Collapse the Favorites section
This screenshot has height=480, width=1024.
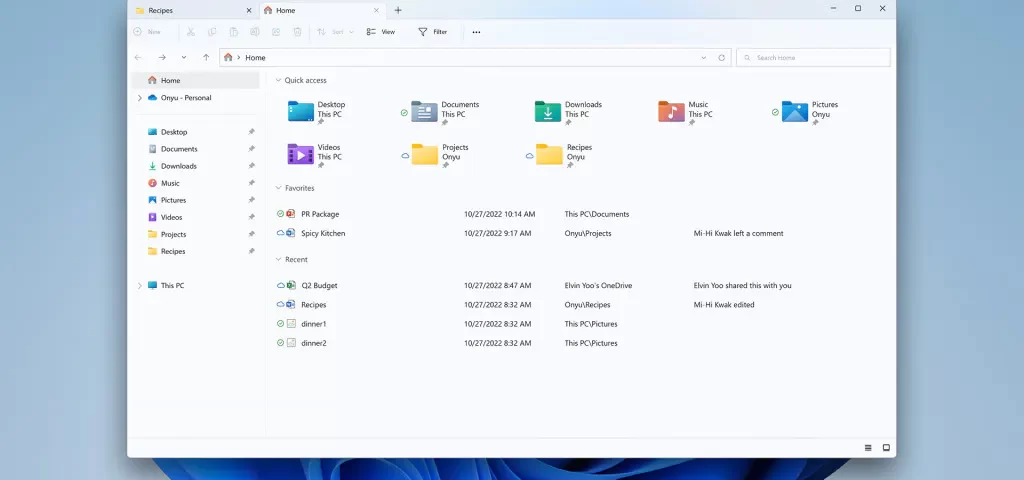(278, 188)
